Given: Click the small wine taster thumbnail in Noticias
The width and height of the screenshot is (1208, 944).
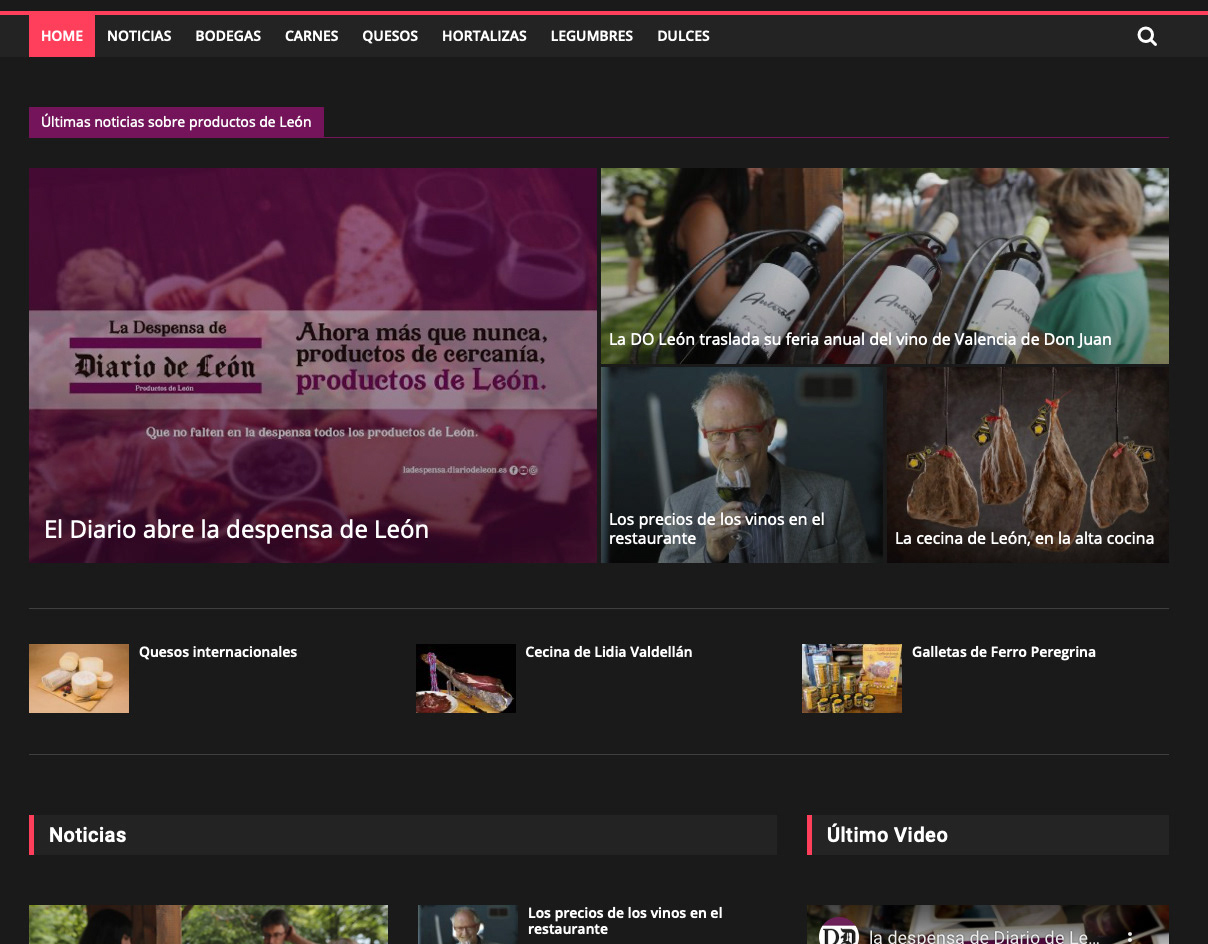Looking at the screenshot, I should [x=467, y=925].
